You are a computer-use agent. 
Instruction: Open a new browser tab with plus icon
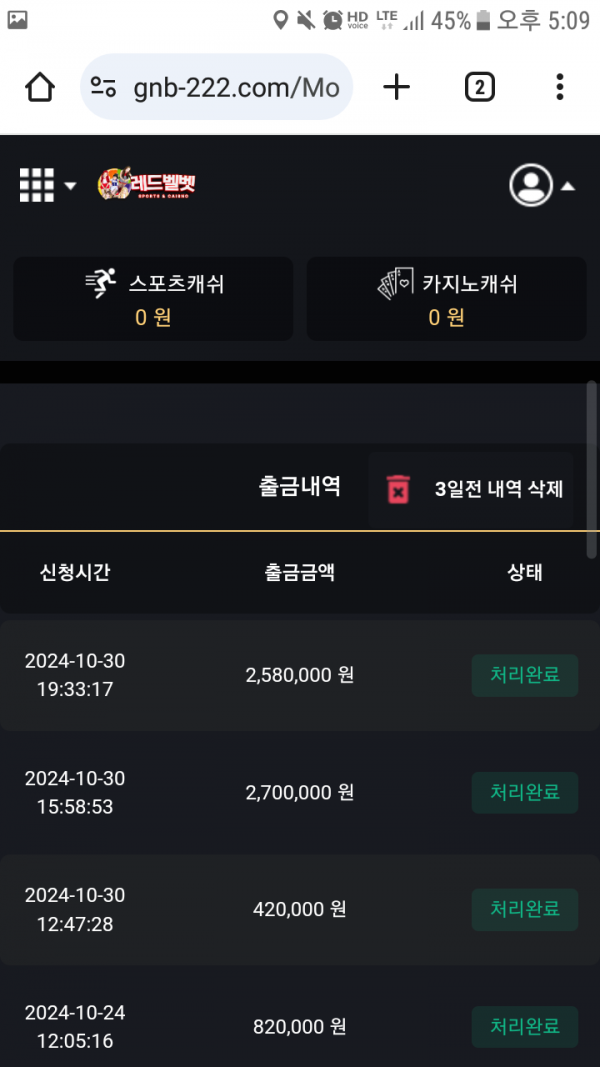coord(397,88)
